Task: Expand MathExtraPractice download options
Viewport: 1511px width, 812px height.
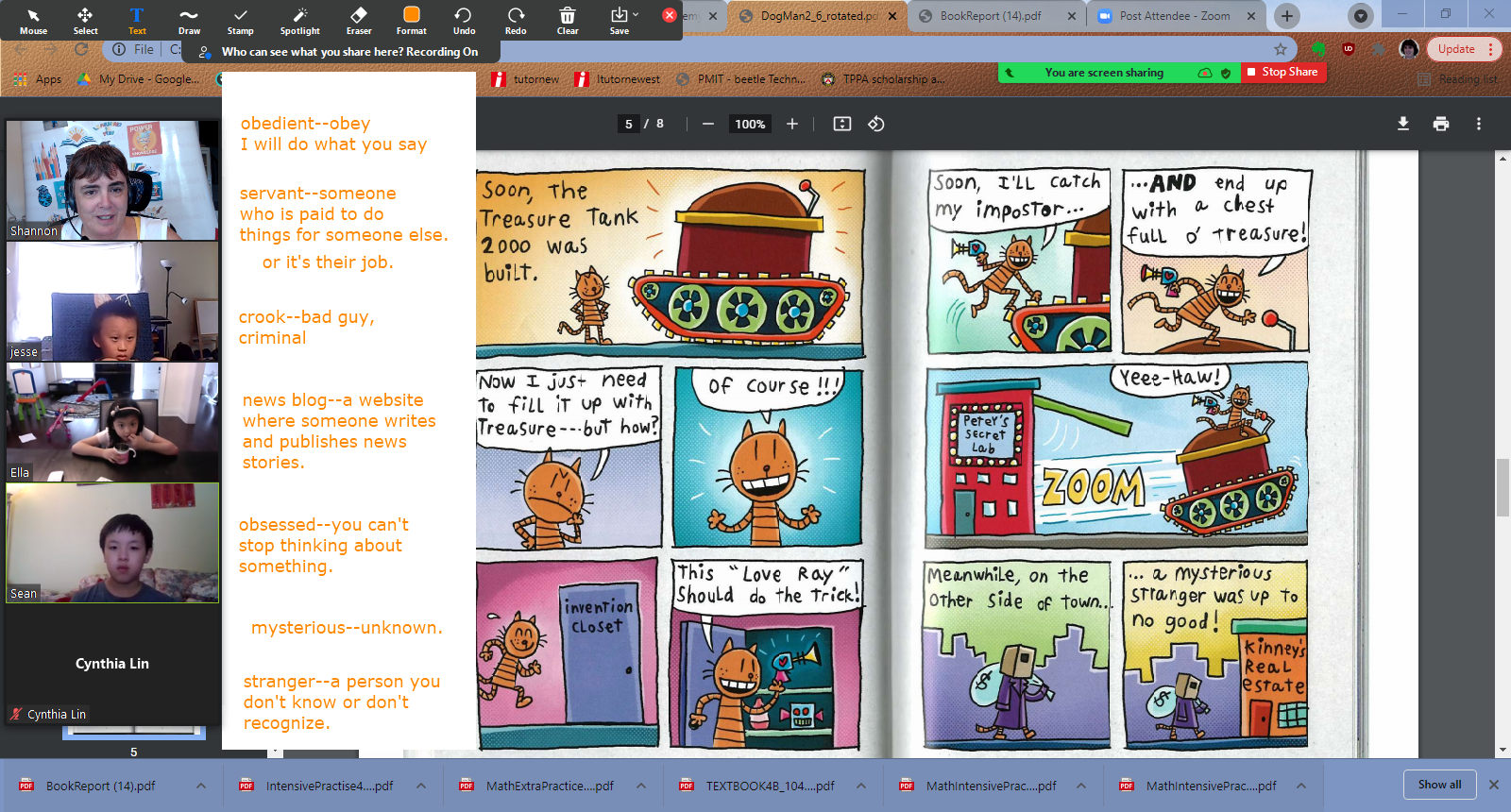Action: 641,786
